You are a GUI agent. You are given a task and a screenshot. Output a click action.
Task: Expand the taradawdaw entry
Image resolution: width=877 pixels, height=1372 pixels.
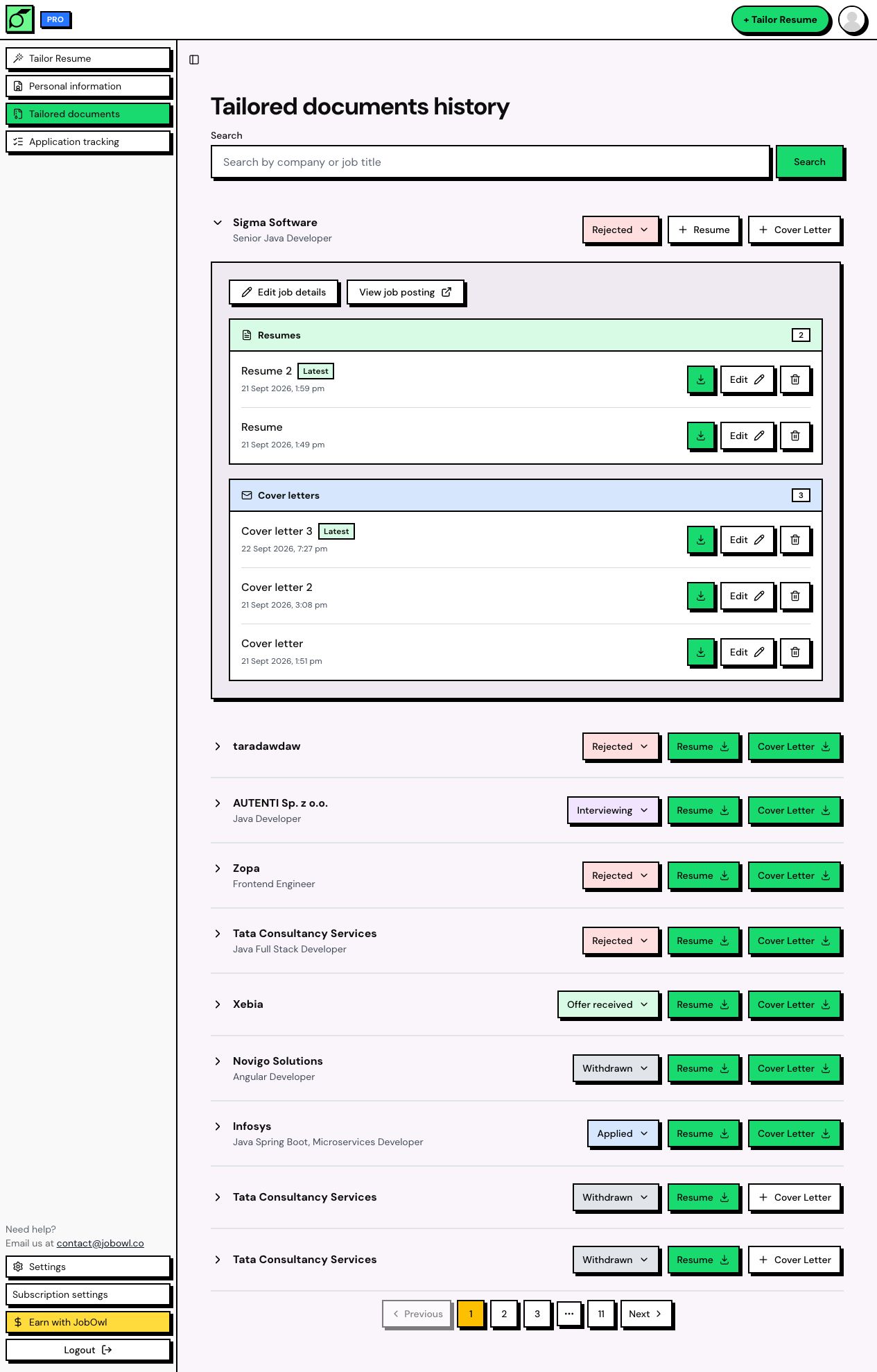218,746
